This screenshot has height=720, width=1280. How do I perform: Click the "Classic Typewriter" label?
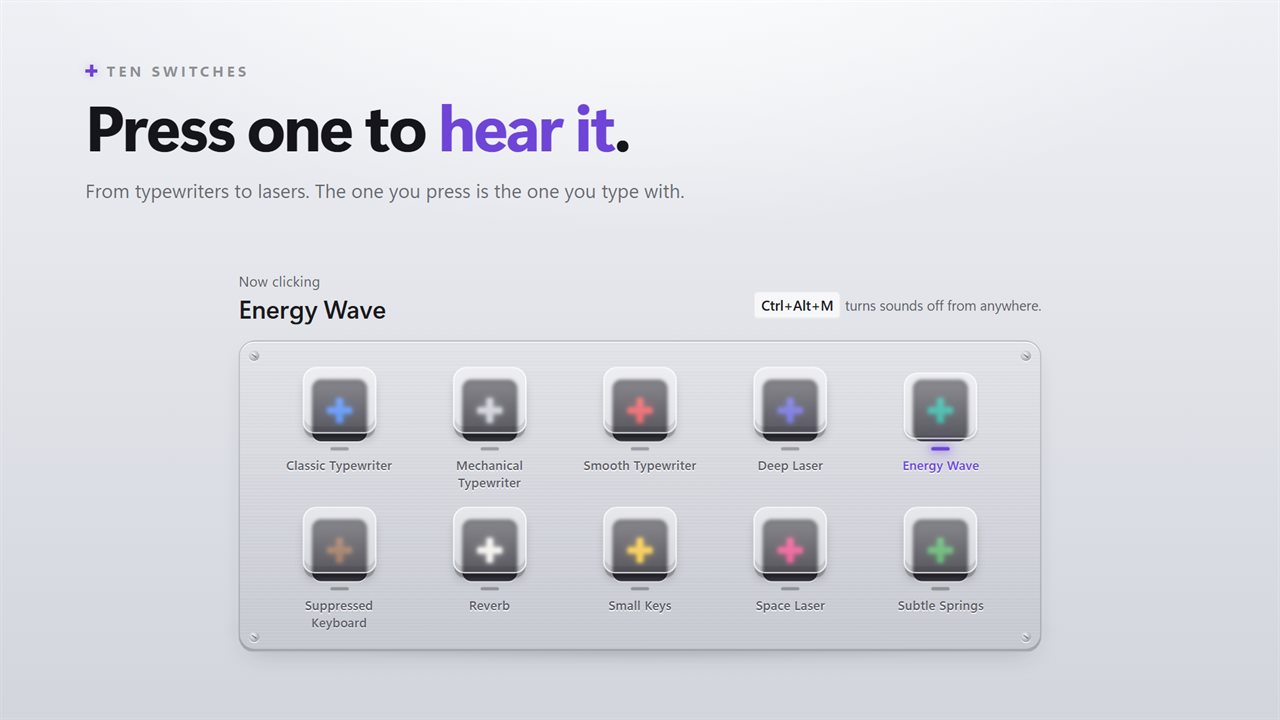pos(339,466)
